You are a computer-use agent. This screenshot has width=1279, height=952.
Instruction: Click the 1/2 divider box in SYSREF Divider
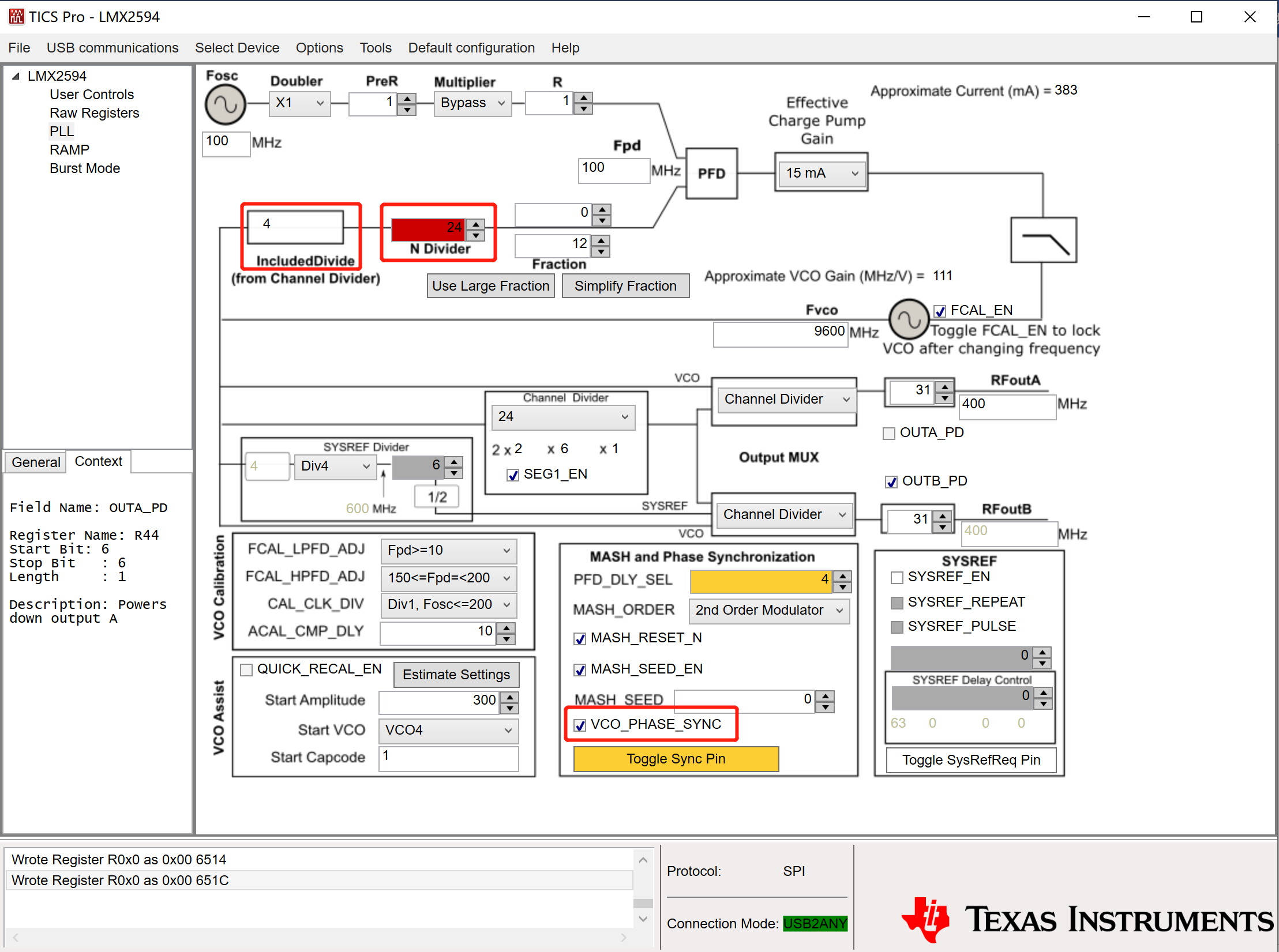pyautogui.click(x=437, y=496)
